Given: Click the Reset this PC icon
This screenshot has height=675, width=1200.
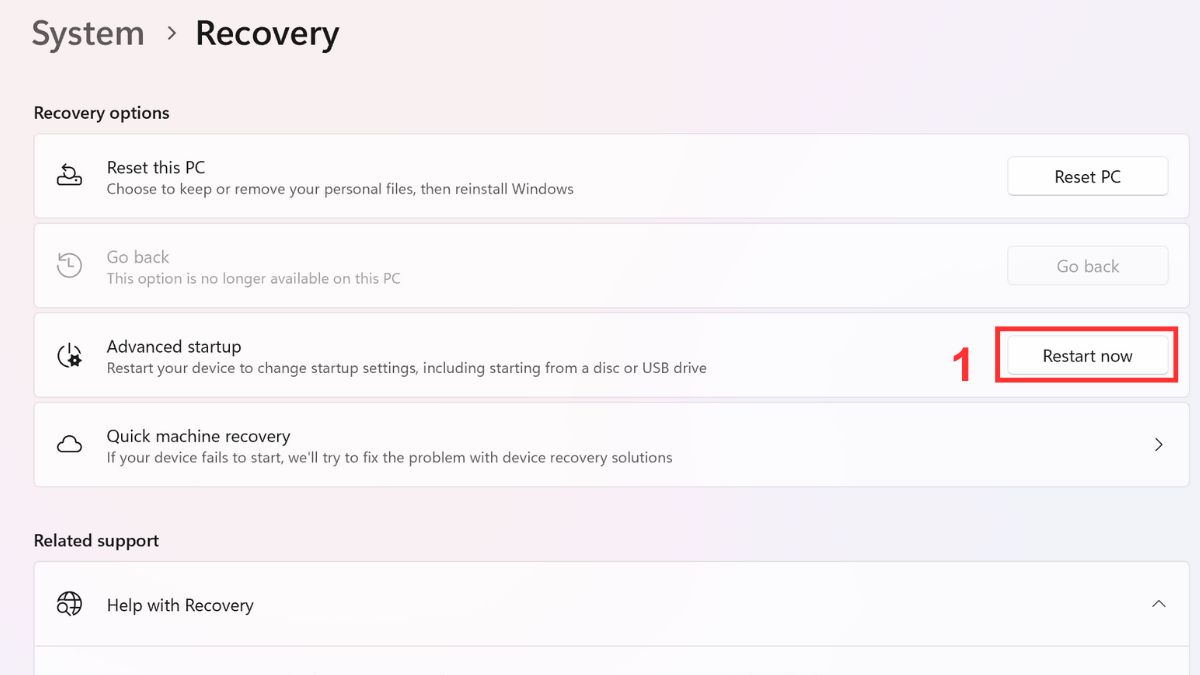Looking at the screenshot, I should tap(69, 175).
